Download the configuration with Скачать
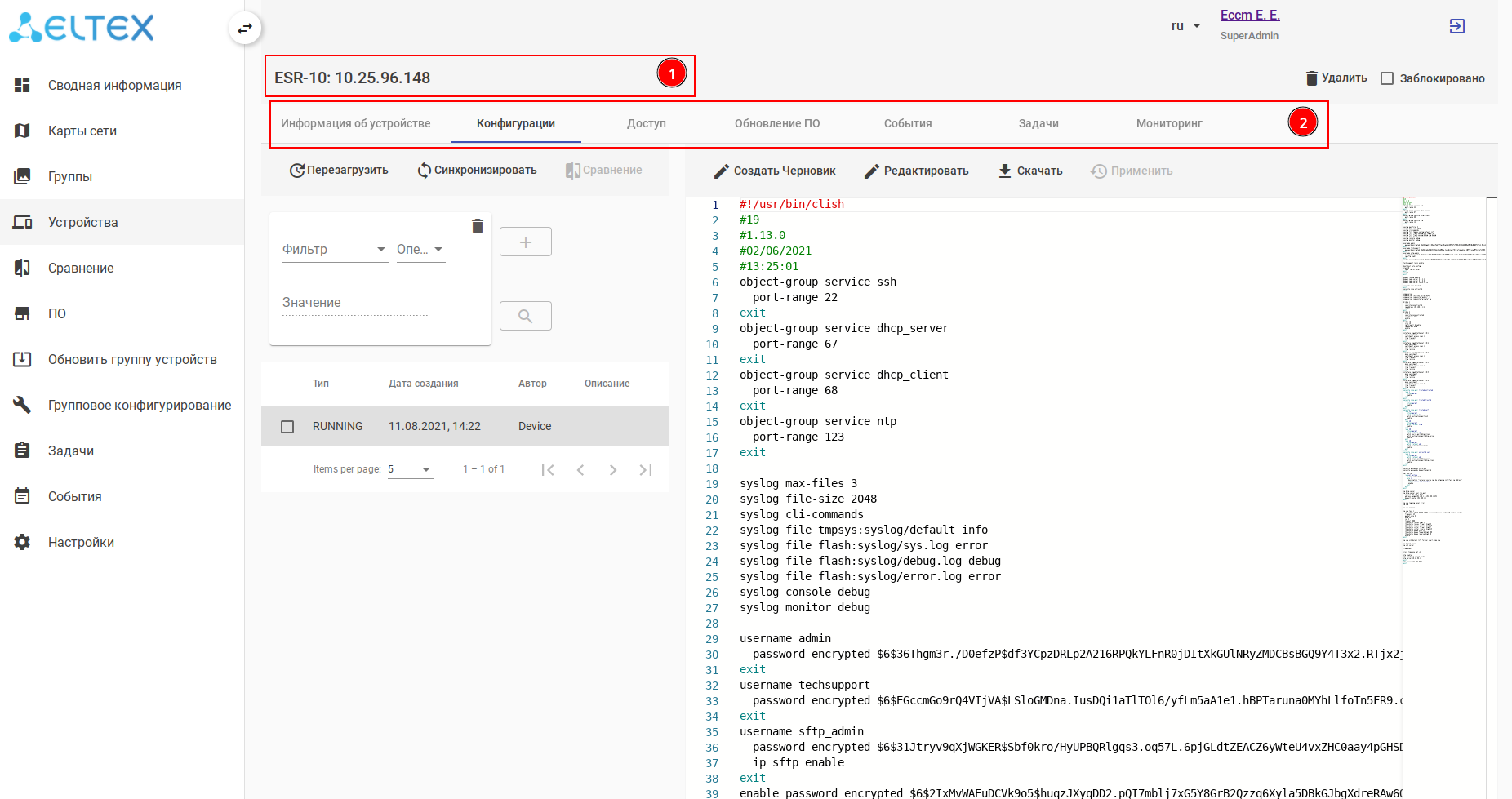The width and height of the screenshot is (1512, 799). [x=1030, y=171]
